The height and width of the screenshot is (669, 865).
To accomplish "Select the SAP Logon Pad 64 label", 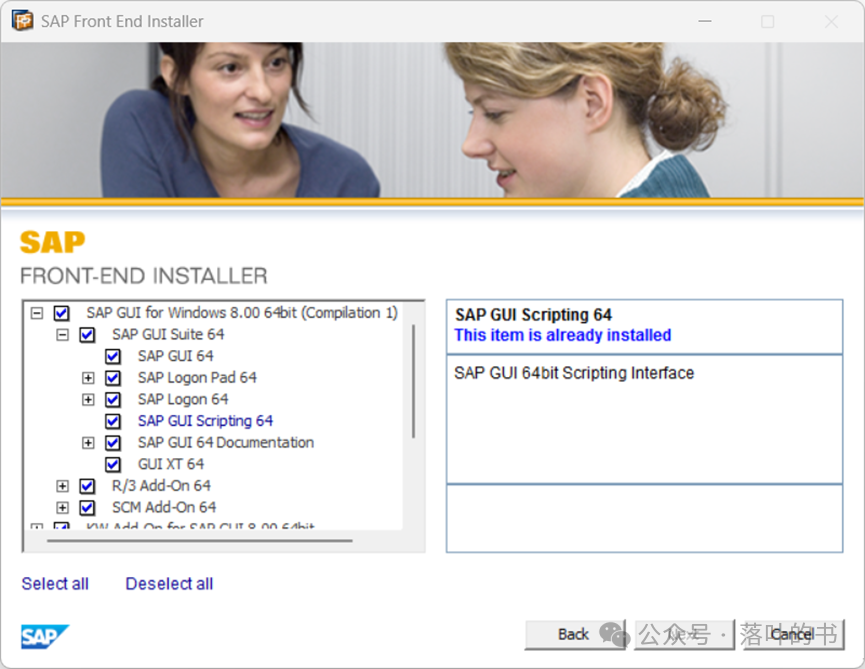I will tap(197, 378).
